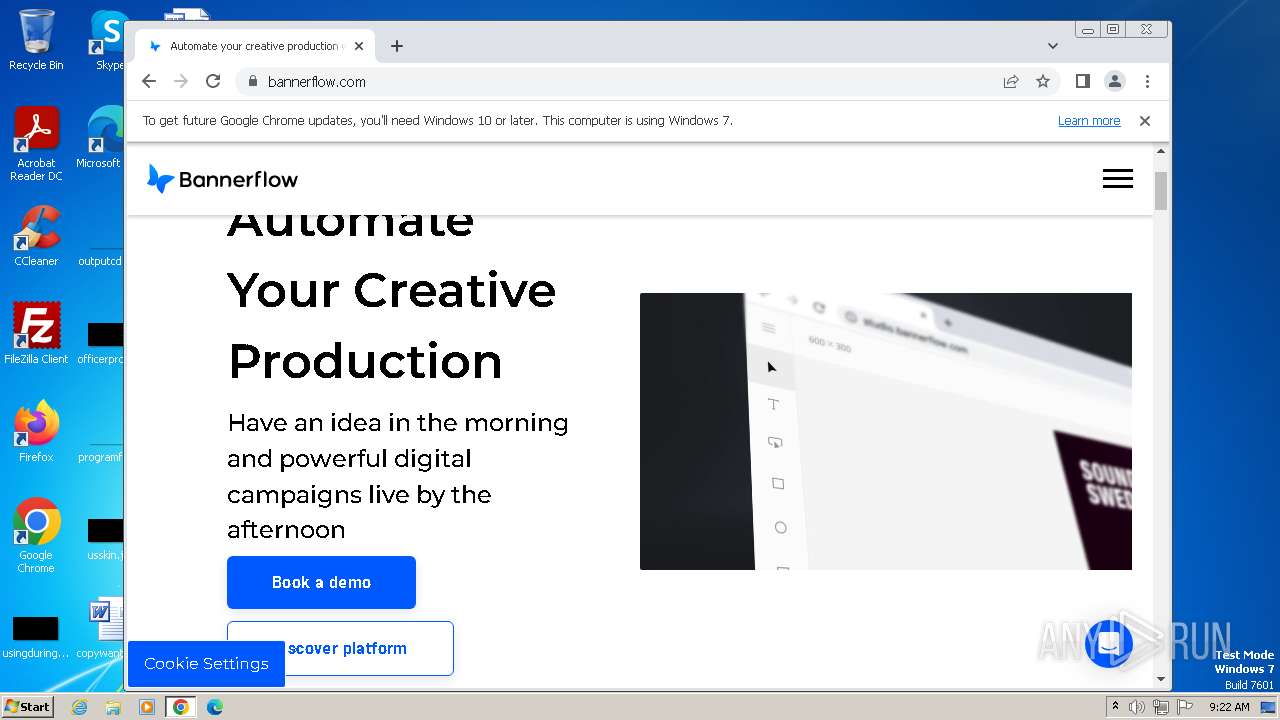Screen dimensions: 1280x720
Task: Click the Chrome forward arrow
Action: point(181,82)
